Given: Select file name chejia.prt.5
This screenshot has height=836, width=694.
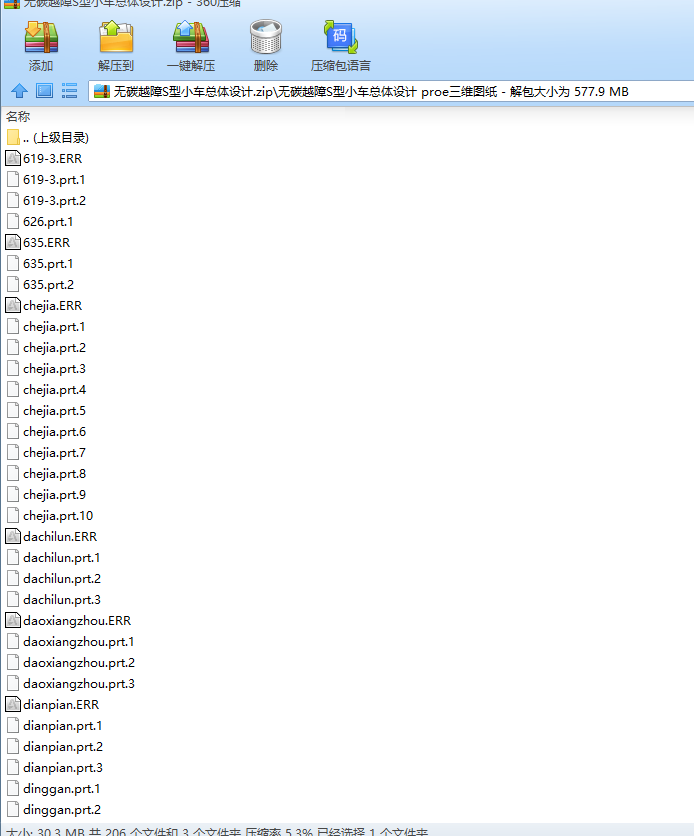Looking at the screenshot, I should click(54, 411).
